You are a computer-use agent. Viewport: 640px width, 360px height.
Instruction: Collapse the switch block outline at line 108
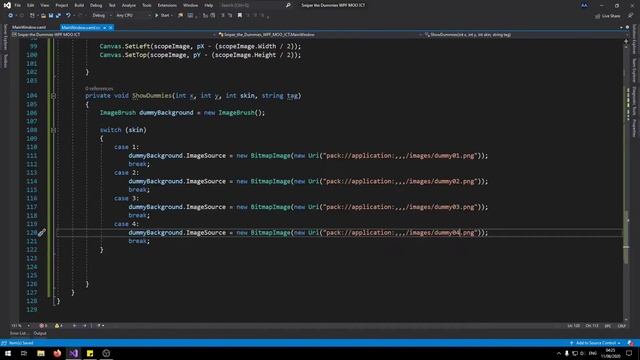click(53, 130)
